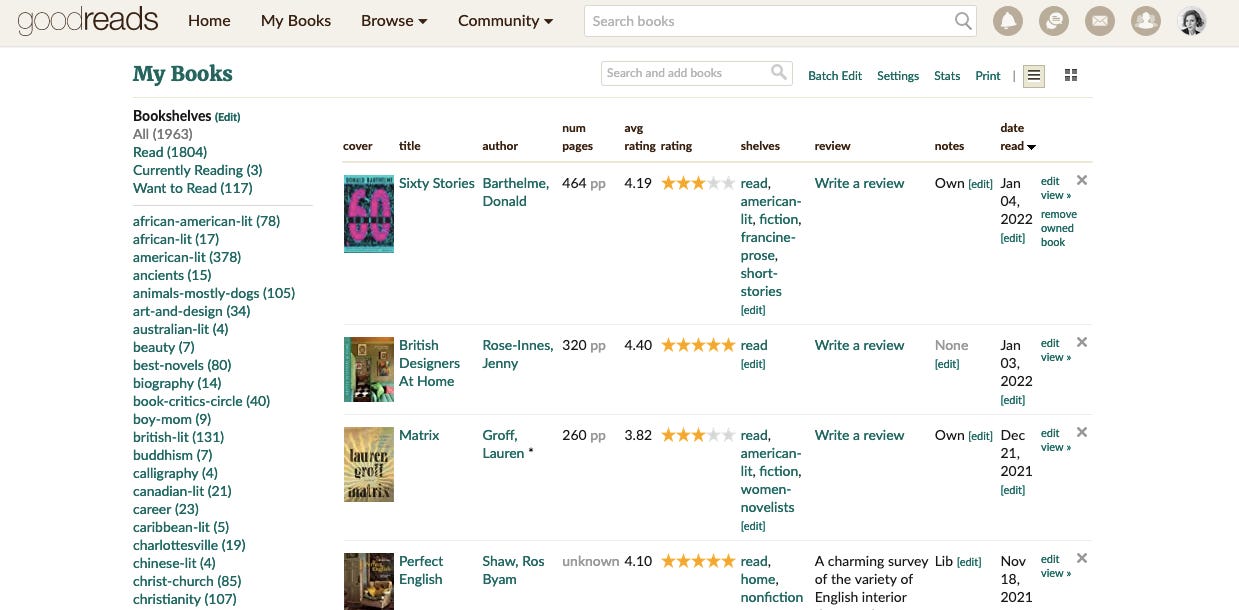This screenshot has width=1239, height=610.
Task: Select the Currently Reading (3) shelf
Action: click(x=198, y=170)
